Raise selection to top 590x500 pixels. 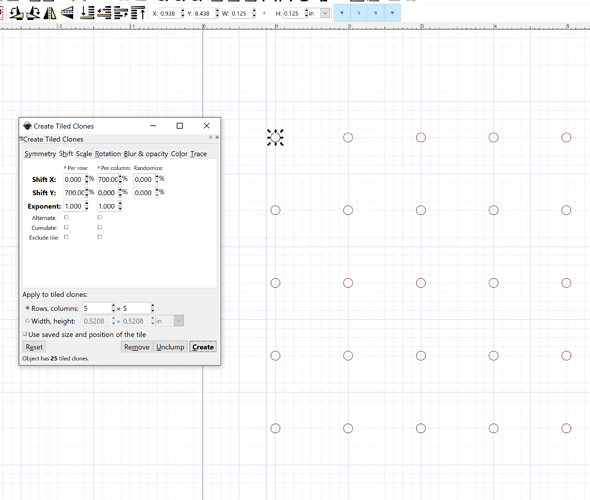point(138,13)
